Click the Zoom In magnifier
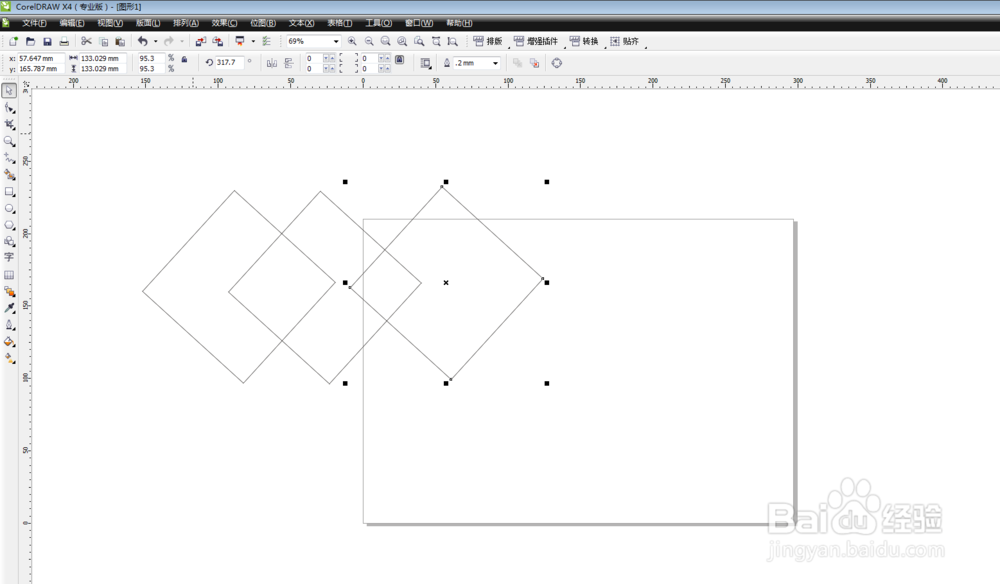 352,41
